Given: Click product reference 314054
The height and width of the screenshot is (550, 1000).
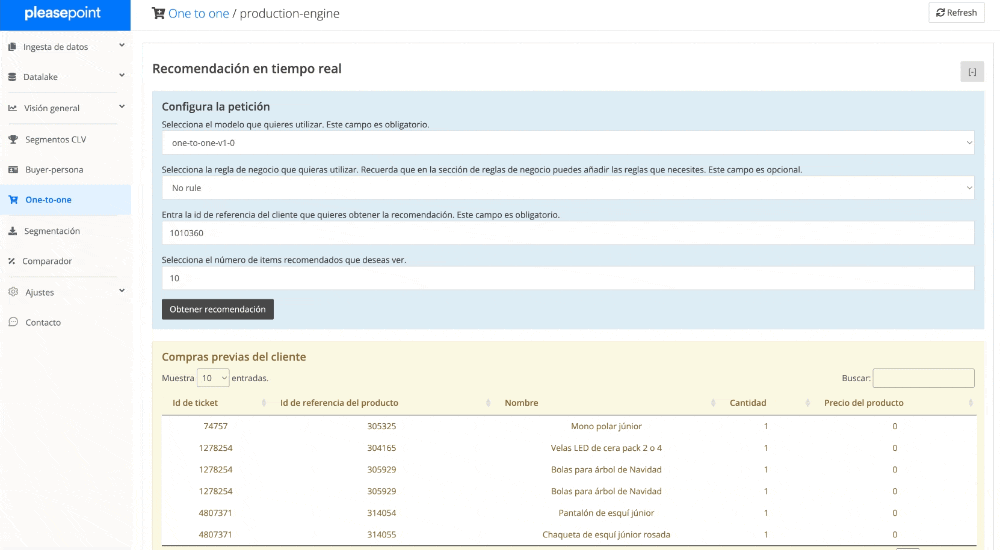Looking at the screenshot, I should tap(381, 513).
